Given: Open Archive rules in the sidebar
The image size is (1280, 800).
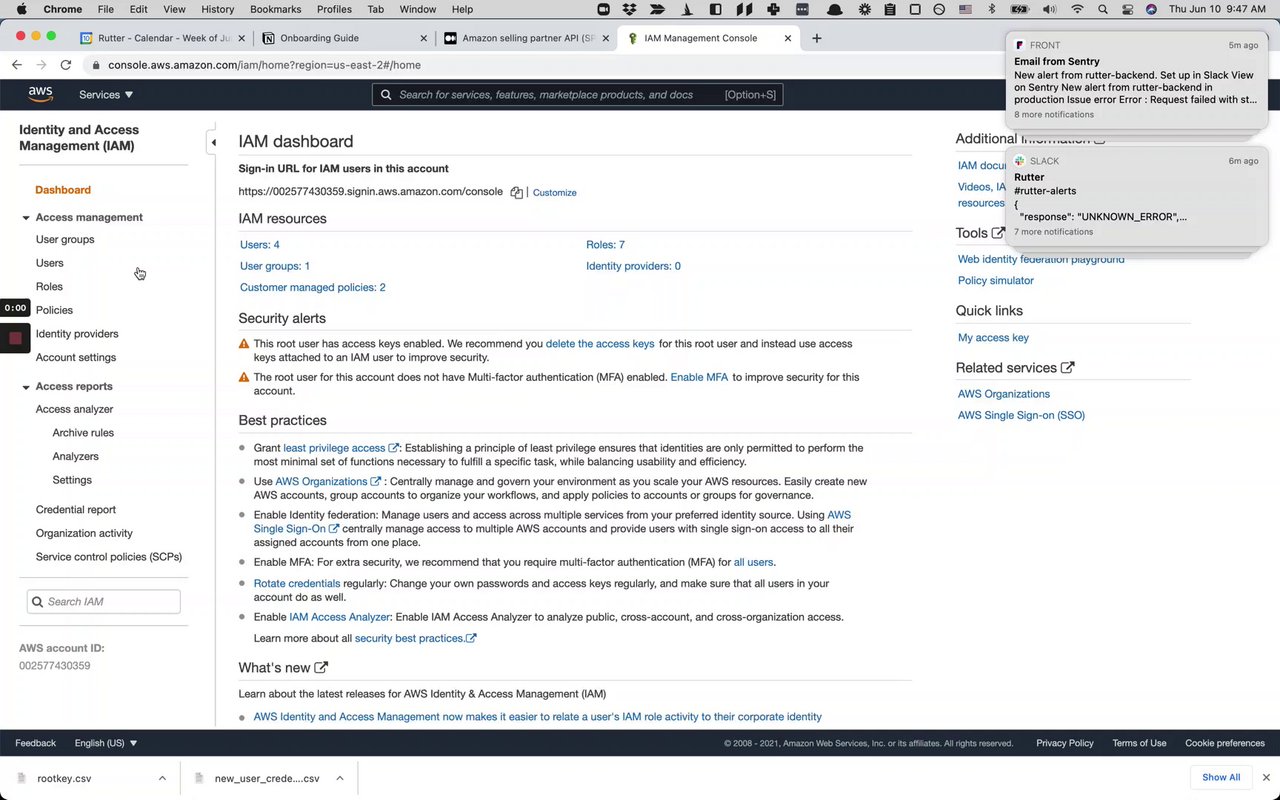Looking at the screenshot, I should [x=83, y=433].
